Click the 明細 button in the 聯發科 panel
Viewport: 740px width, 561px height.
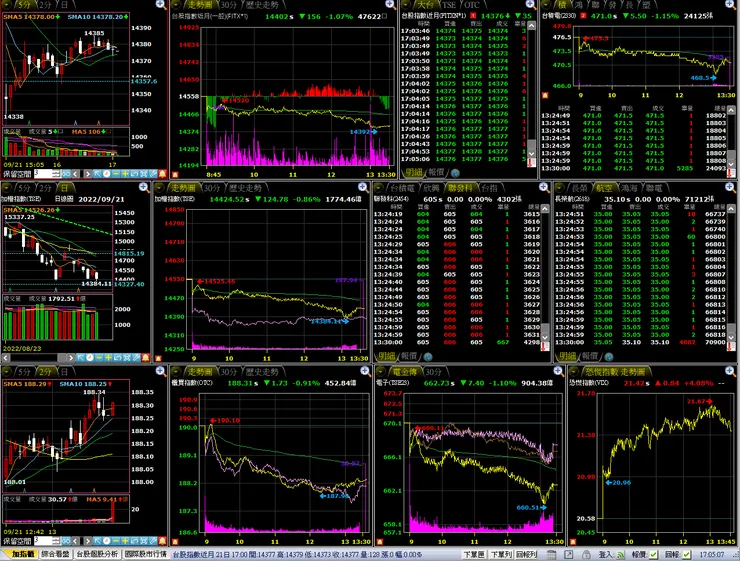(x=386, y=356)
